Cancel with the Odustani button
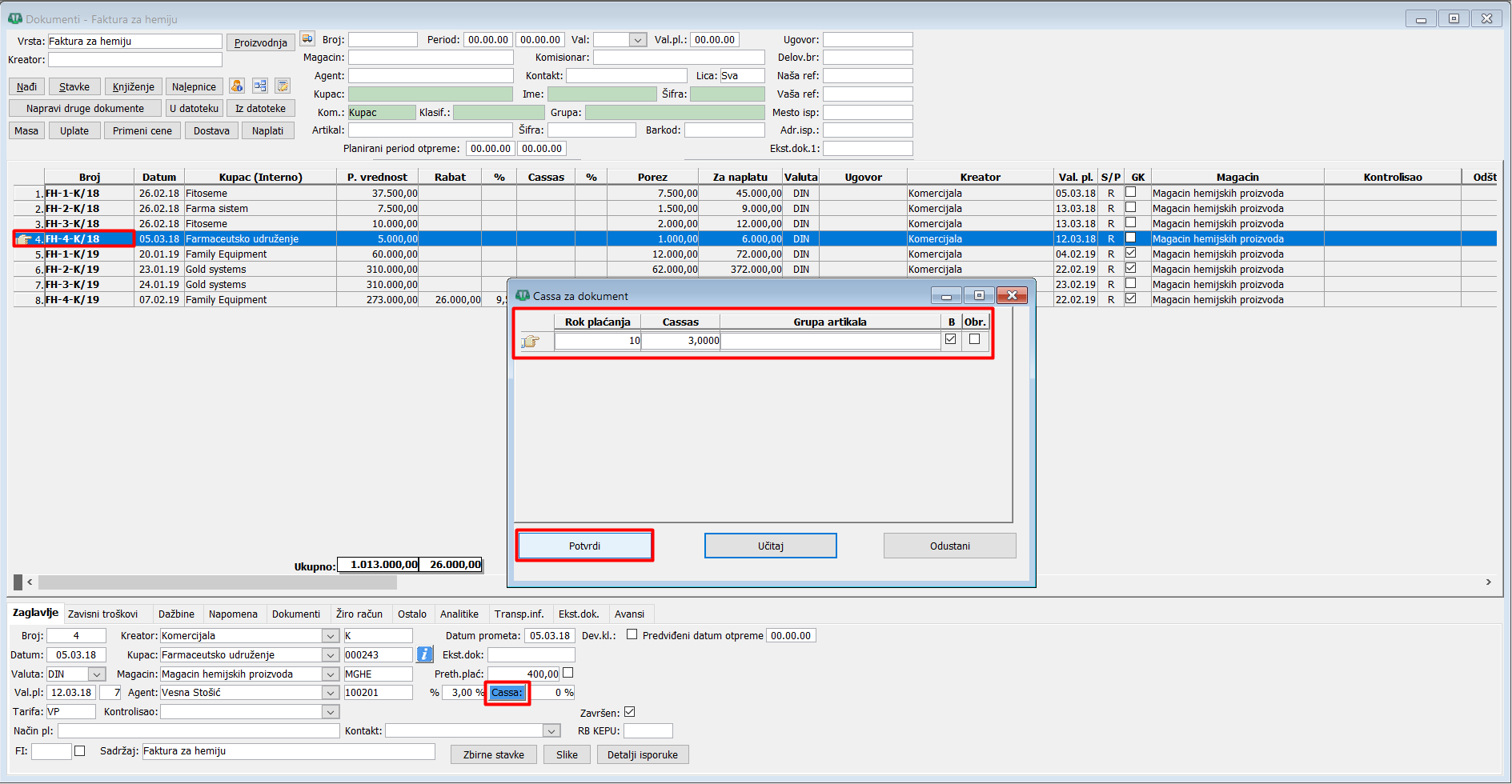 click(x=950, y=546)
